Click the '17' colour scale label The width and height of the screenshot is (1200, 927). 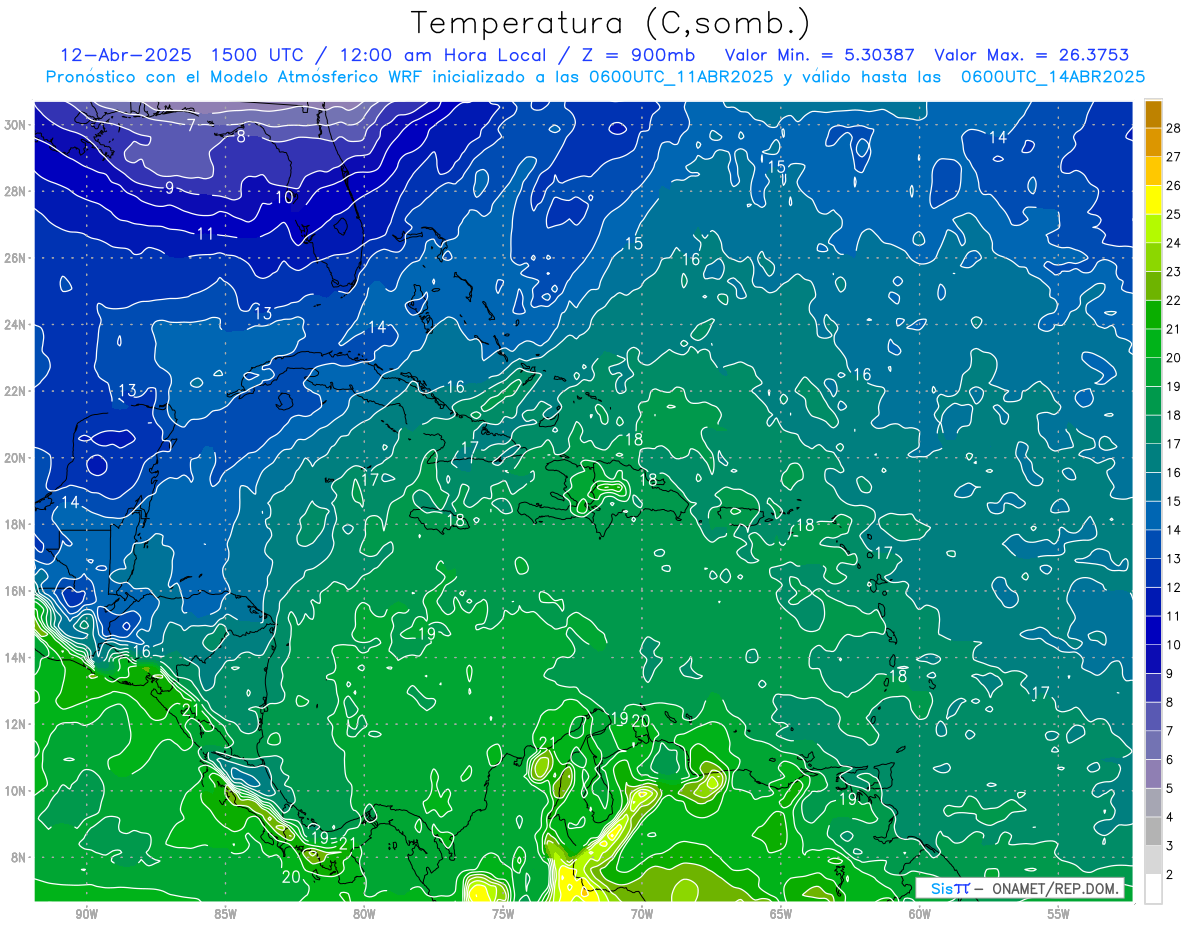[1173, 444]
